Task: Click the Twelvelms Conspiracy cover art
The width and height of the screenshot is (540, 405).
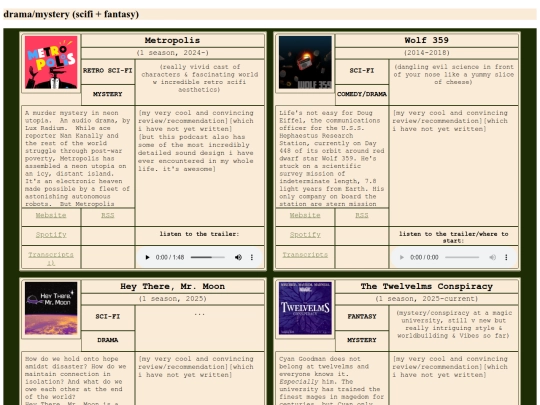Action: coord(305,308)
